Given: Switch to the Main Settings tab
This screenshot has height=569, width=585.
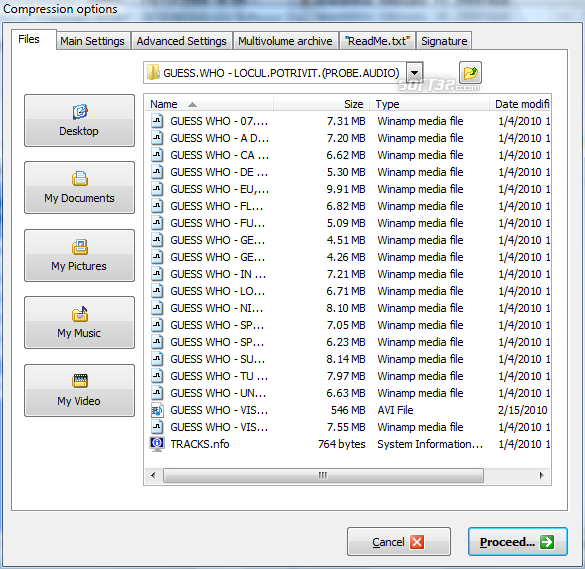Looking at the screenshot, I should click(92, 41).
